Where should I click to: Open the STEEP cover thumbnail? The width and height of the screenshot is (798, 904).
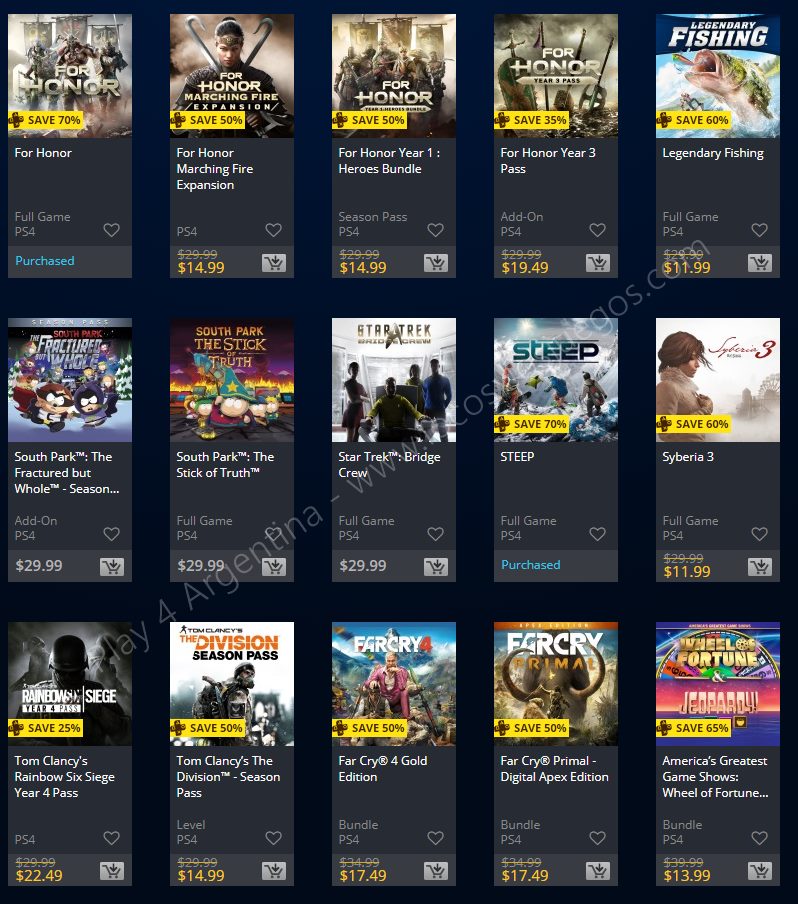coord(556,380)
